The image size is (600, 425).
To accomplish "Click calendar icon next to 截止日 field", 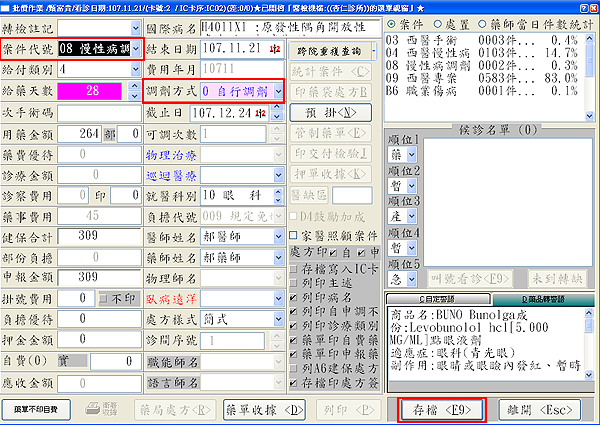I will 273,113.
